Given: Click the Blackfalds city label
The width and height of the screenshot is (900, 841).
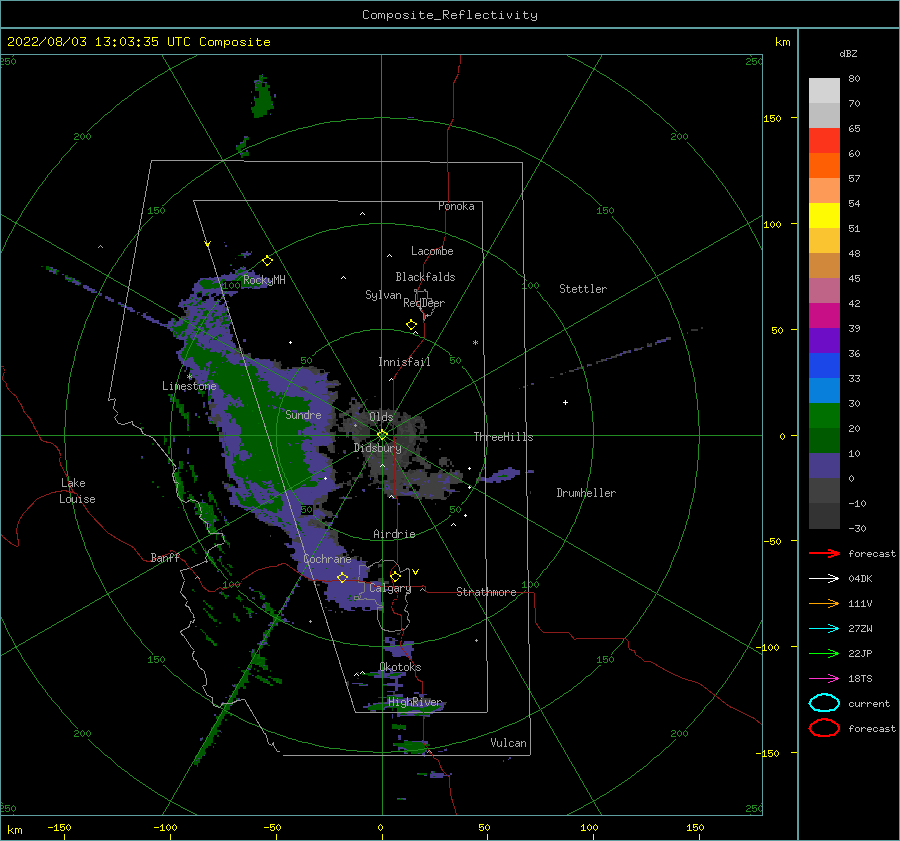Looking at the screenshot, I should tap(425, 277).
